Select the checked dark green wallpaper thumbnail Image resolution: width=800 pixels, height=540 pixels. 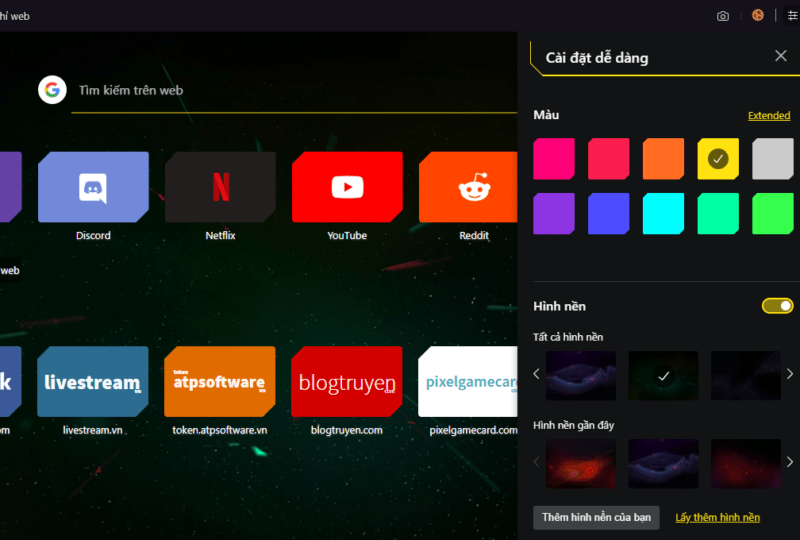pyautogui.click(x=663, y=376)
